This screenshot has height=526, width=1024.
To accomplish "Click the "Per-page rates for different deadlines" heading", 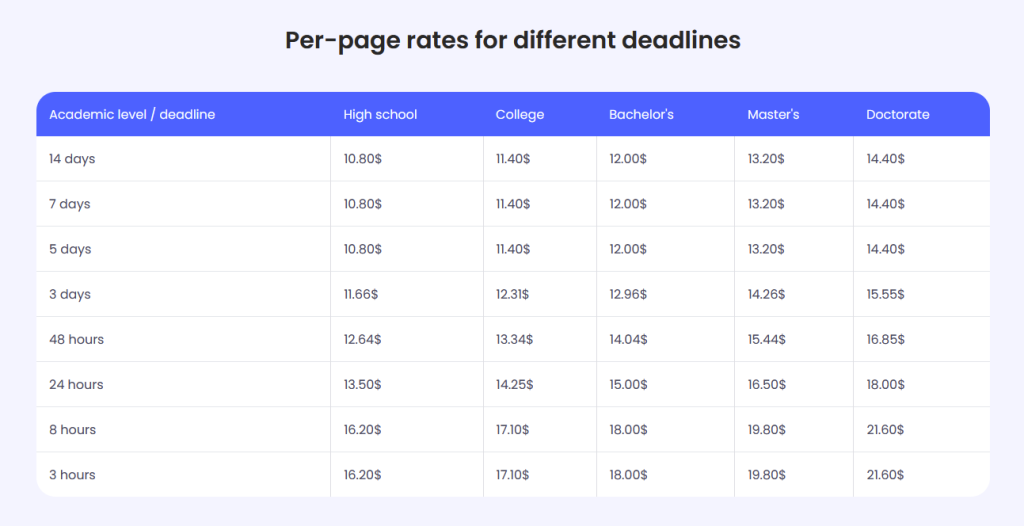I will [x=512, y=40].
